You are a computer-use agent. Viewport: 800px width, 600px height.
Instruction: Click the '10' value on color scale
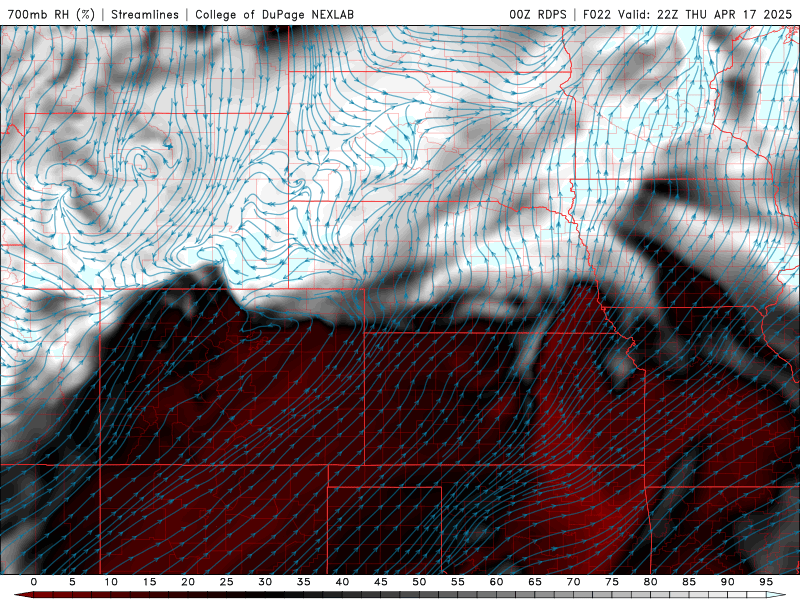111,582
